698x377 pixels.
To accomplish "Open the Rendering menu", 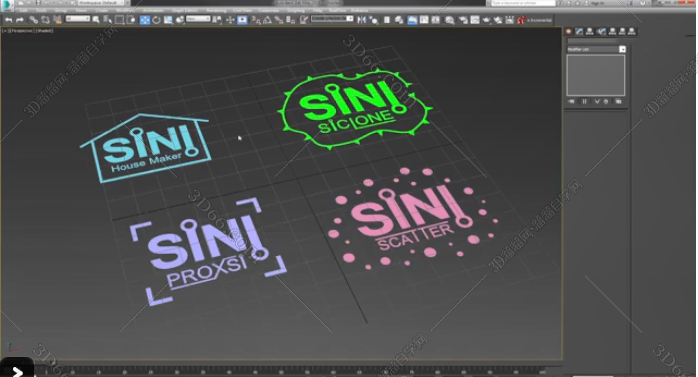I will click(x=216, y=10).
